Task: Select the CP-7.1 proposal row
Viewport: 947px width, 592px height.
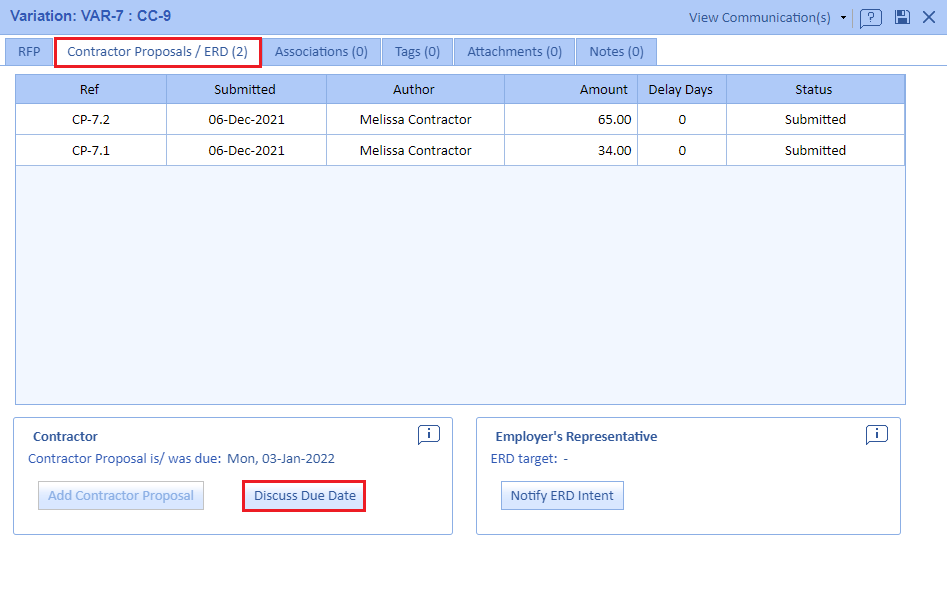Action: tap(460, 150)
